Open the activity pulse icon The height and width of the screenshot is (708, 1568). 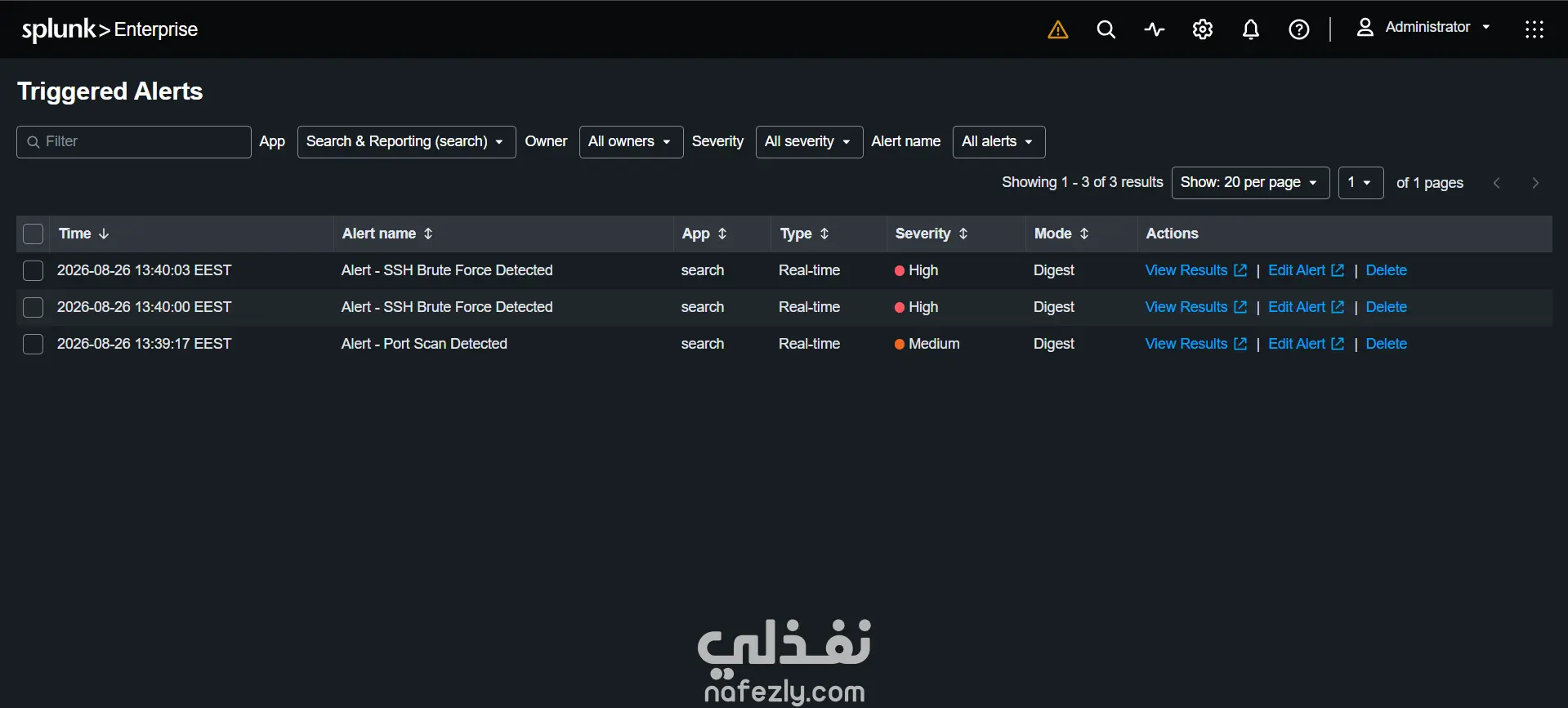click(x=1155, y=30)
